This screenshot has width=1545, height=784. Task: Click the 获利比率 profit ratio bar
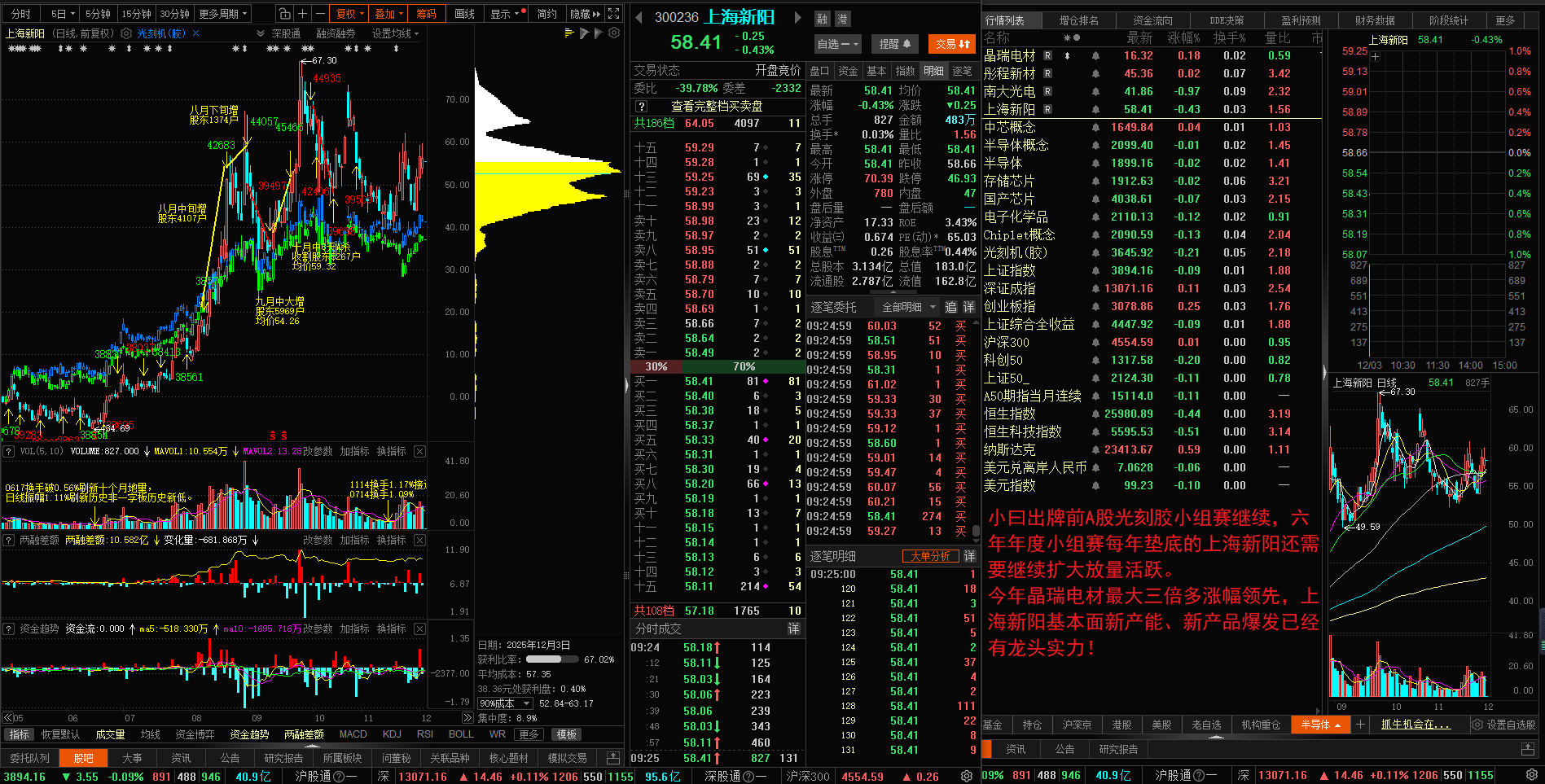coord(553,659)
